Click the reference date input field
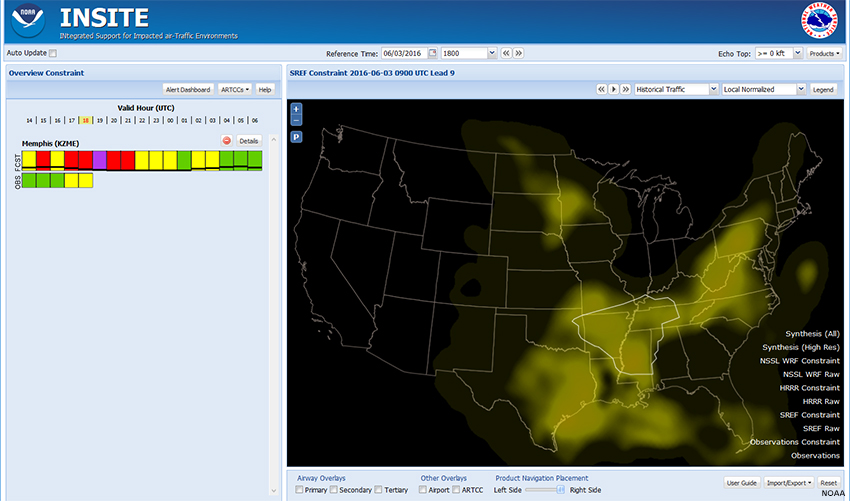The height and width of the screenshot is (501, 850). point(404,53)
